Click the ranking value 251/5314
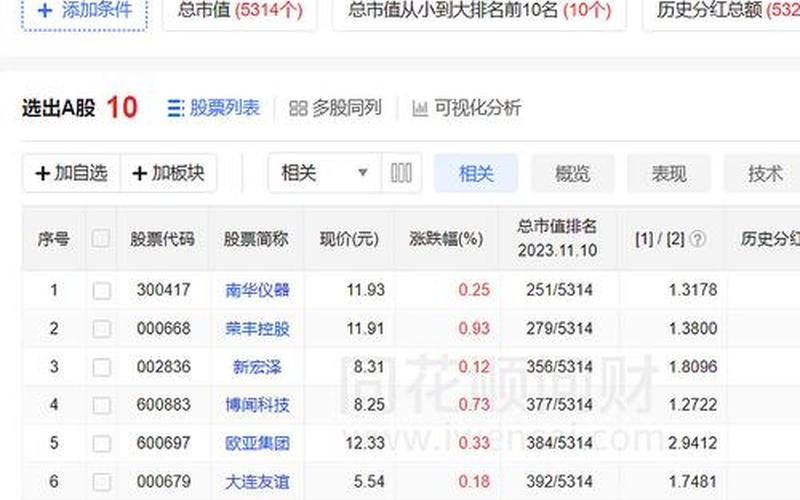The image size is (800, 500). point(560,290)
